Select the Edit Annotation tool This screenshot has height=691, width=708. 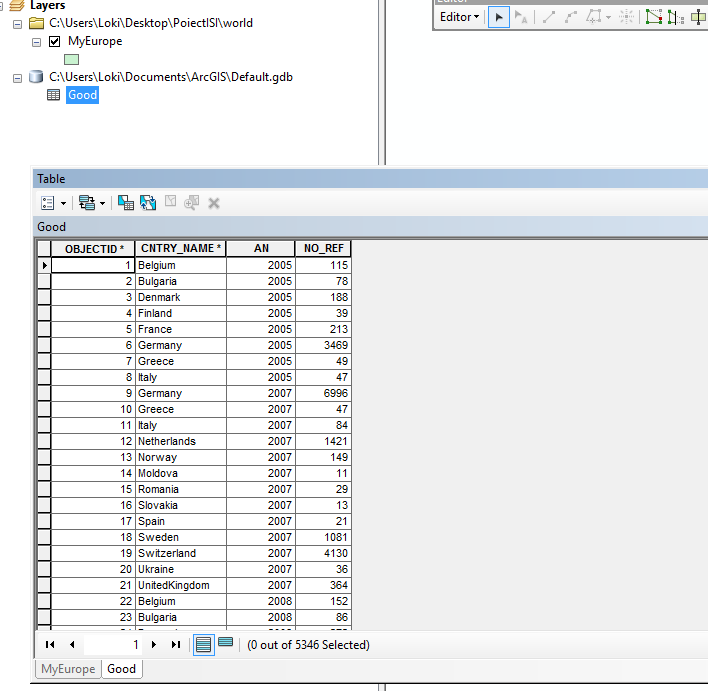521,17
